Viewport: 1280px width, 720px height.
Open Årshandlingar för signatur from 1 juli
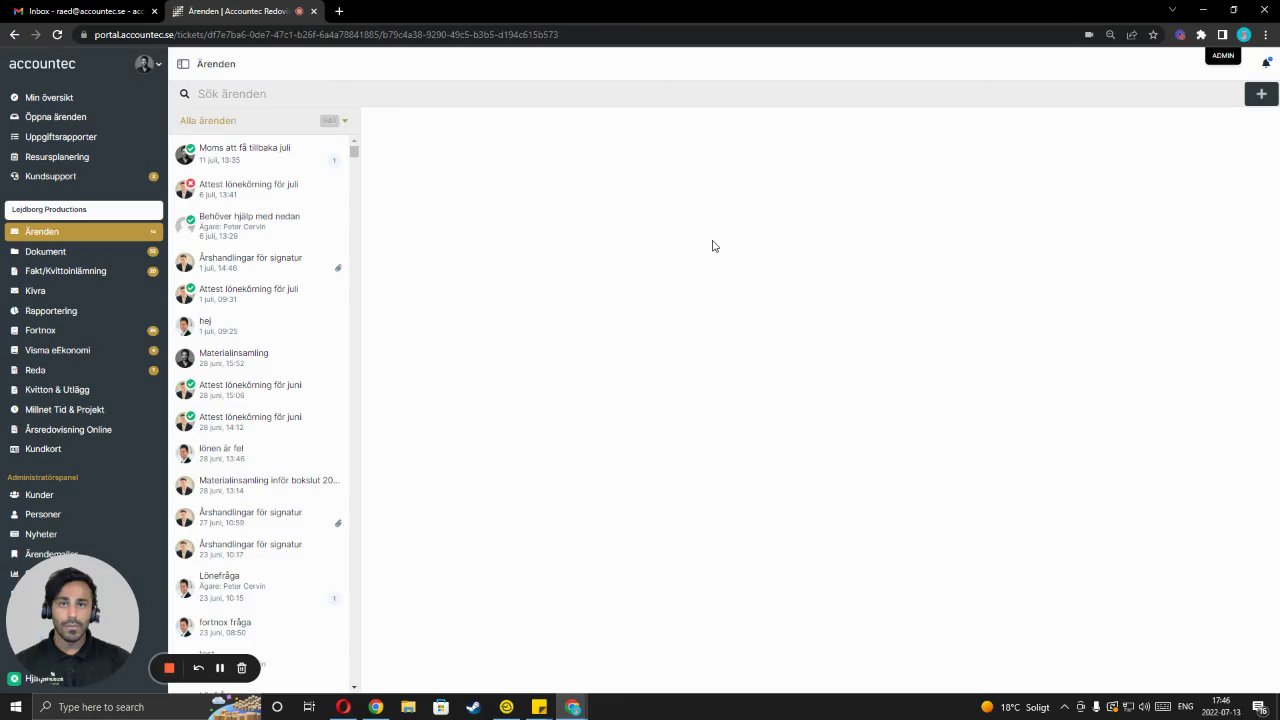pyautogui.click(x=259, y=262)
